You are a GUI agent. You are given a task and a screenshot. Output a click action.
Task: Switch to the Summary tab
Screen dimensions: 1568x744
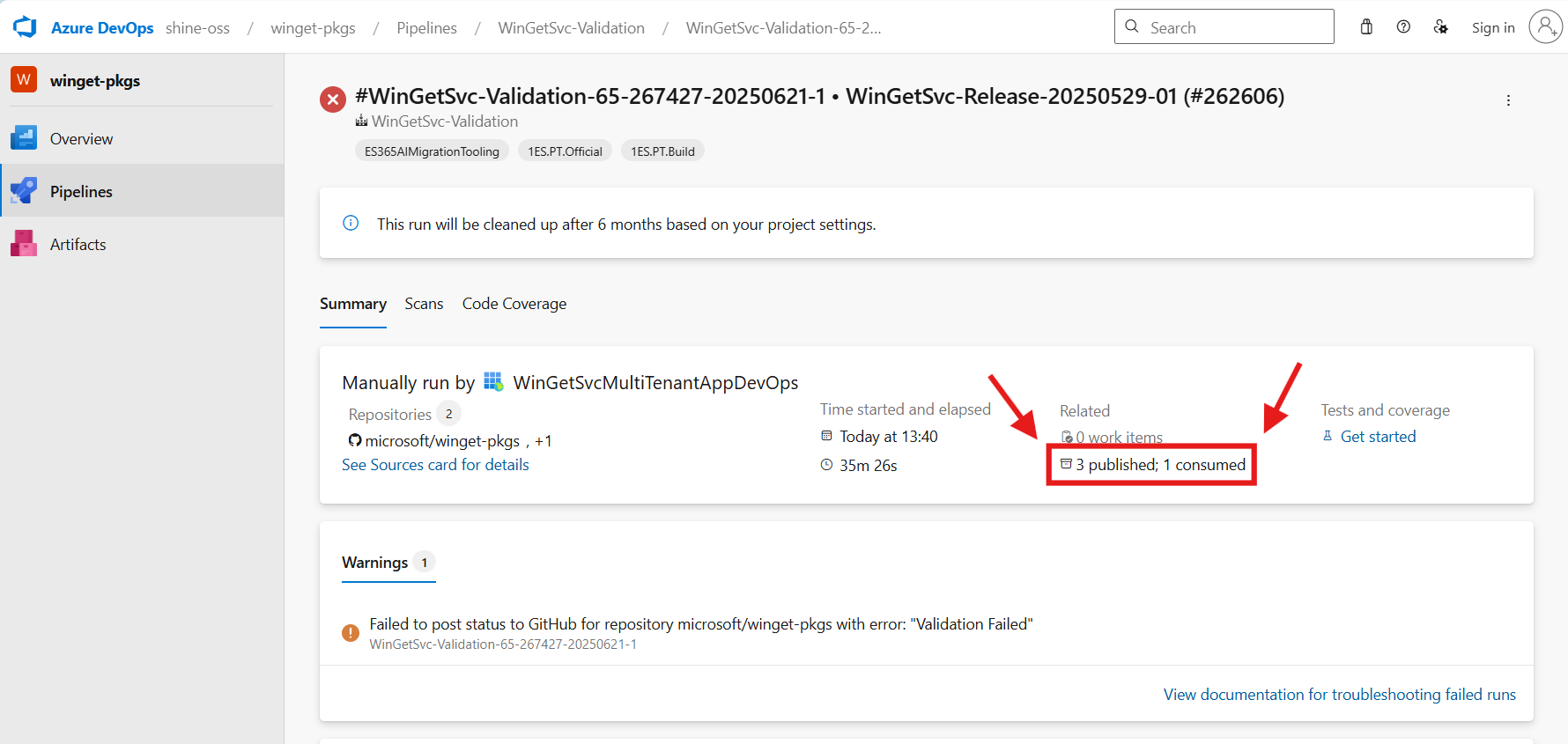tap(353, 304)
